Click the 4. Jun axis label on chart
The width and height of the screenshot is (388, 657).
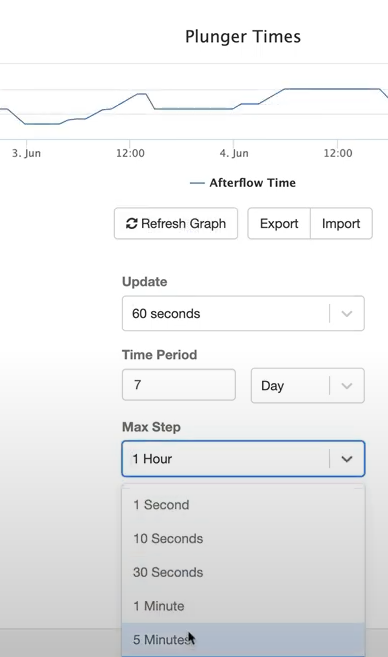(234, 153)
